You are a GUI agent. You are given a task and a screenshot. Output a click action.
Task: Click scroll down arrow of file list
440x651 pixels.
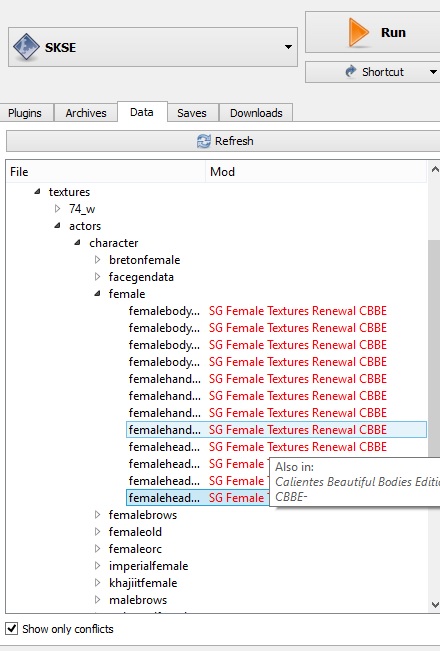click(x=435, y=605)
